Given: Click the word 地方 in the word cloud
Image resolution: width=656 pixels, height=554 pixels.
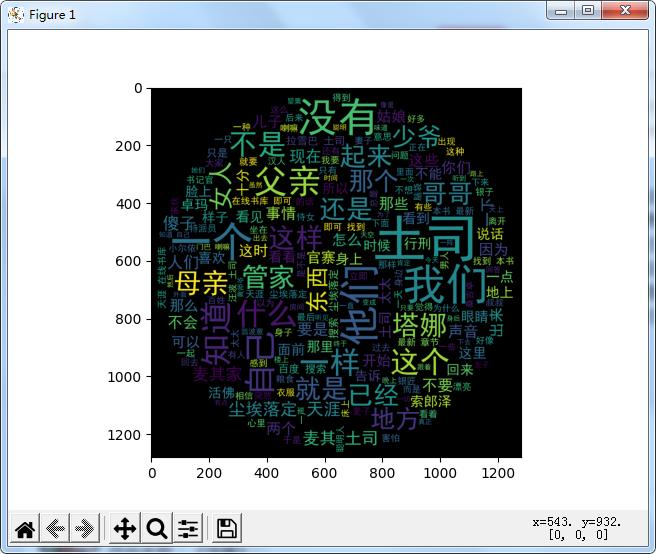Looking at the screenshot, I should click(395, 418).
